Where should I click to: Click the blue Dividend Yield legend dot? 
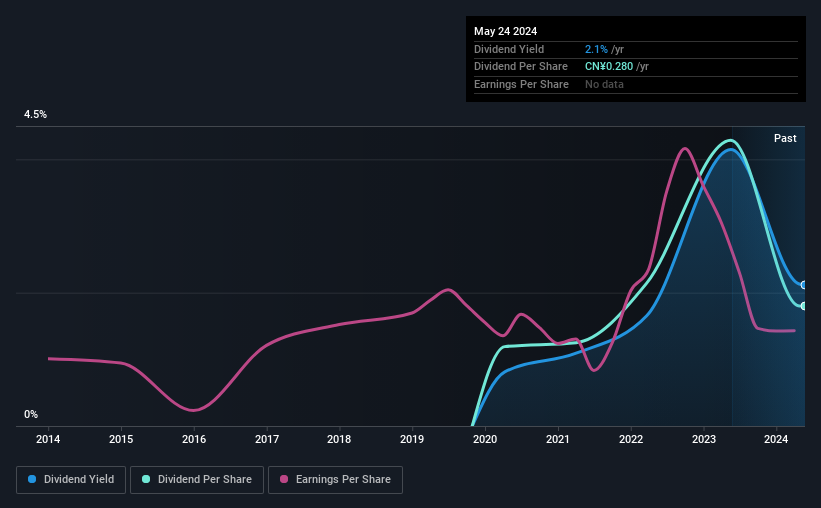[32, 479]
